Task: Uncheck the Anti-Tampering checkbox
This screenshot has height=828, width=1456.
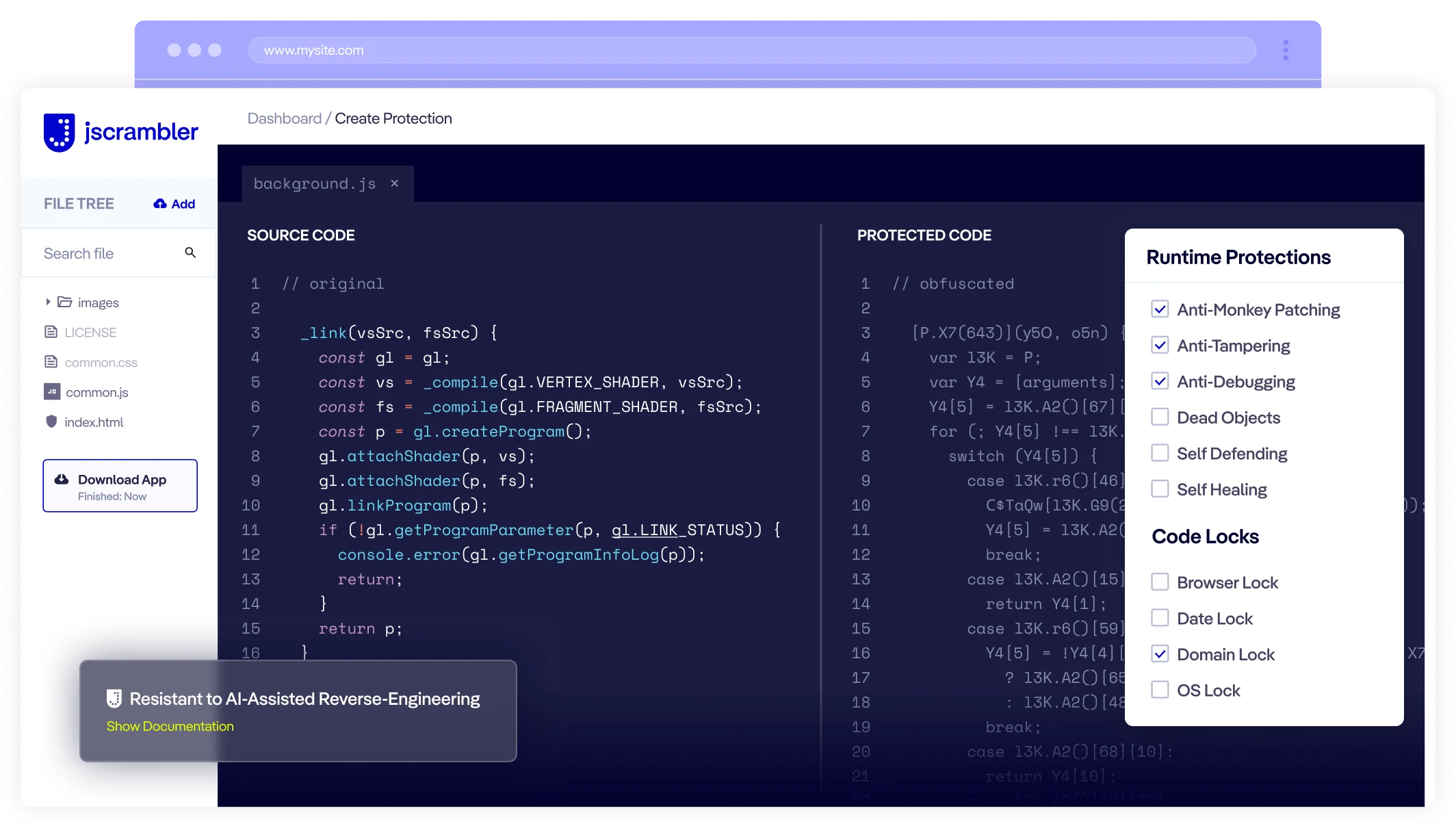Action: click(x=1160, y=346)
